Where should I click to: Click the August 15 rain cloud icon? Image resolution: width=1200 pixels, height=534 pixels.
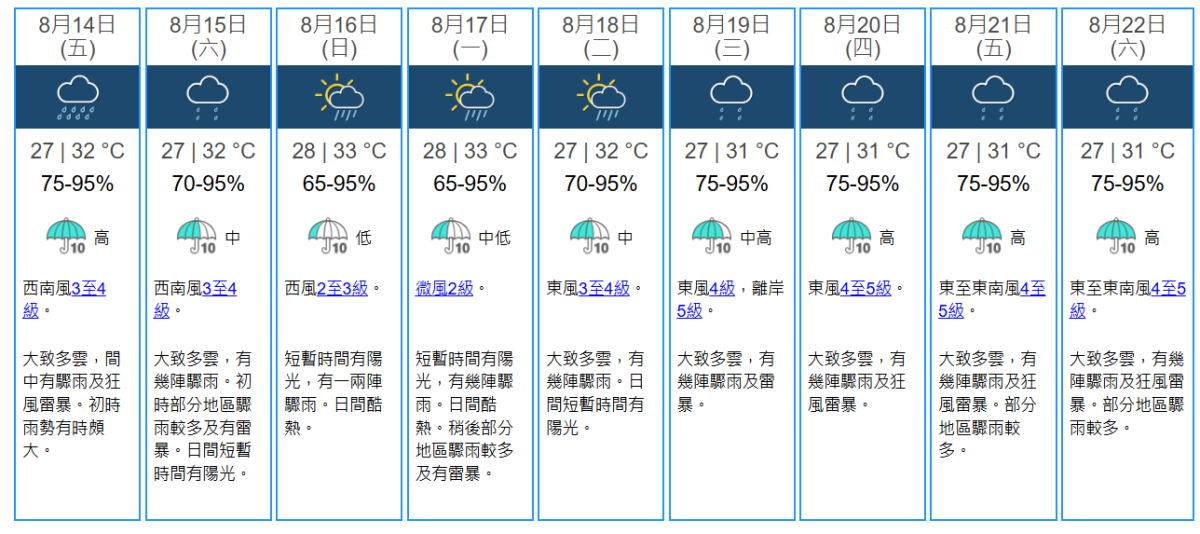click(x=208, y=97)
